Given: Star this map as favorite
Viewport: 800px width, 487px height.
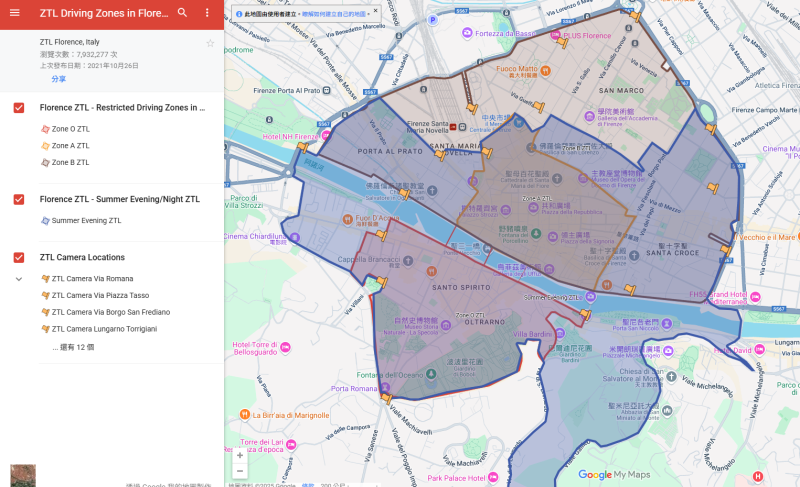Looking at the screenshot, I should [210, 43].
